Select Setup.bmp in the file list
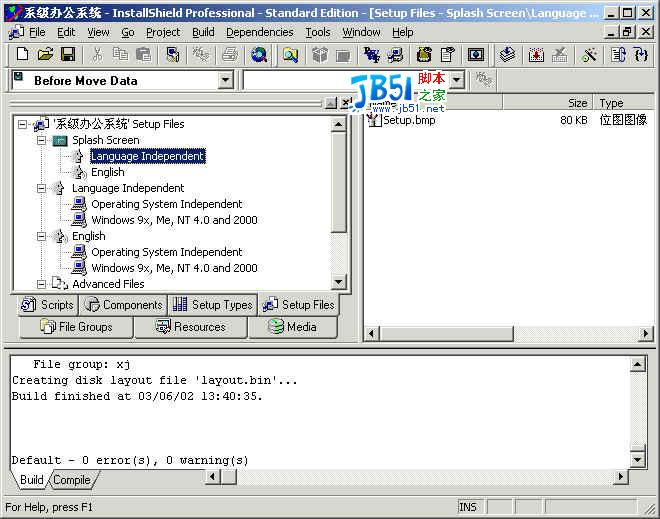This screenshot has height=519, width=660. 409,120
